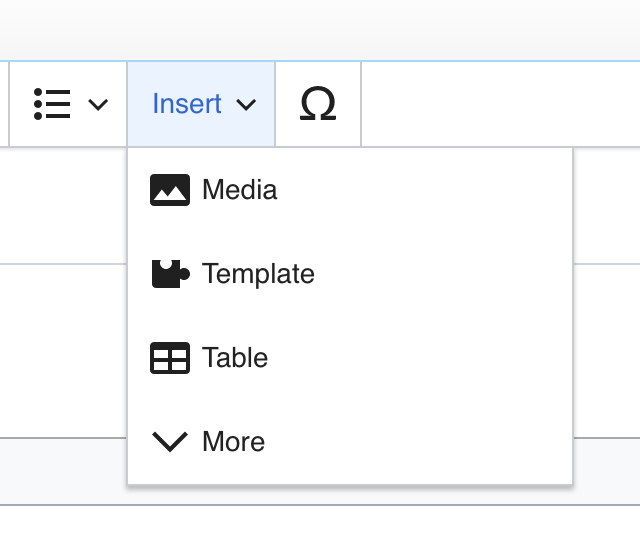The width and height of the screenshot is (640, 536).
Task: Click the Table grid icon
Action: click(170, 358)
